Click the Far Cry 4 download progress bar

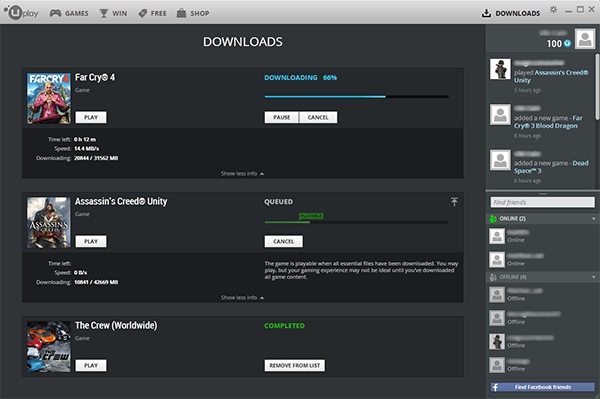click(356, 97)
